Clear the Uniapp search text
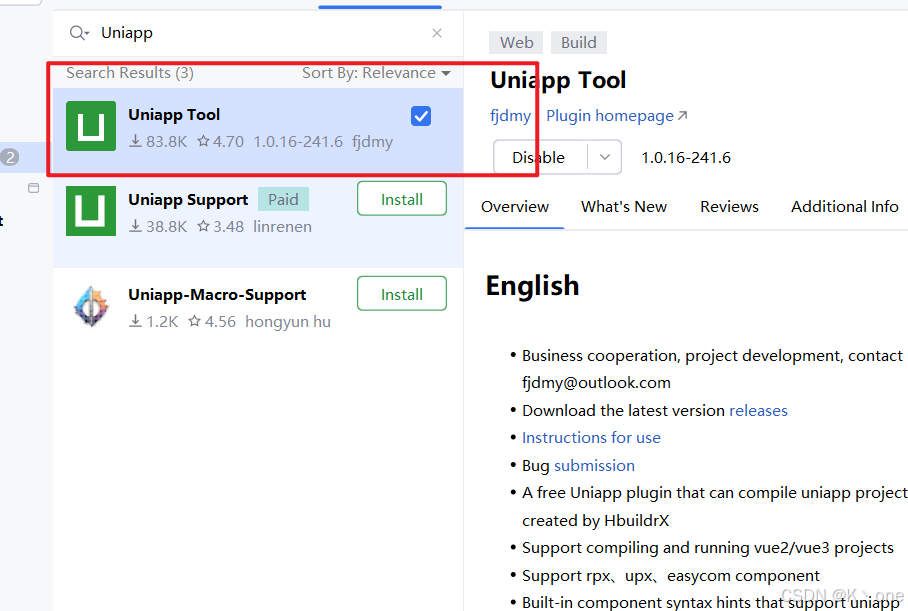Screen dimensions: 908x611 pos(437,33)
